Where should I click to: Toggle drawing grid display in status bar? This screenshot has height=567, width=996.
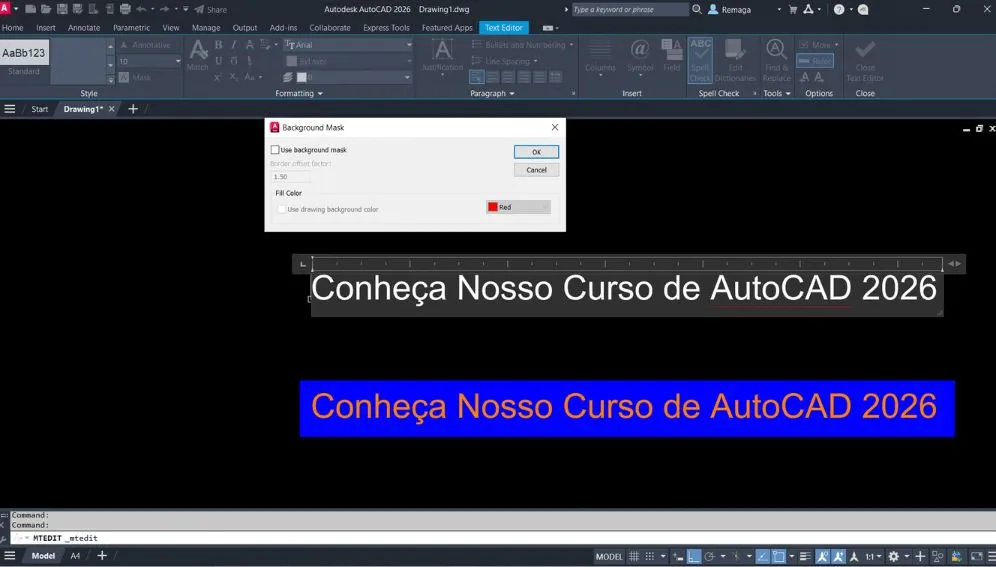pyautogui.click(x=634, y=557)
